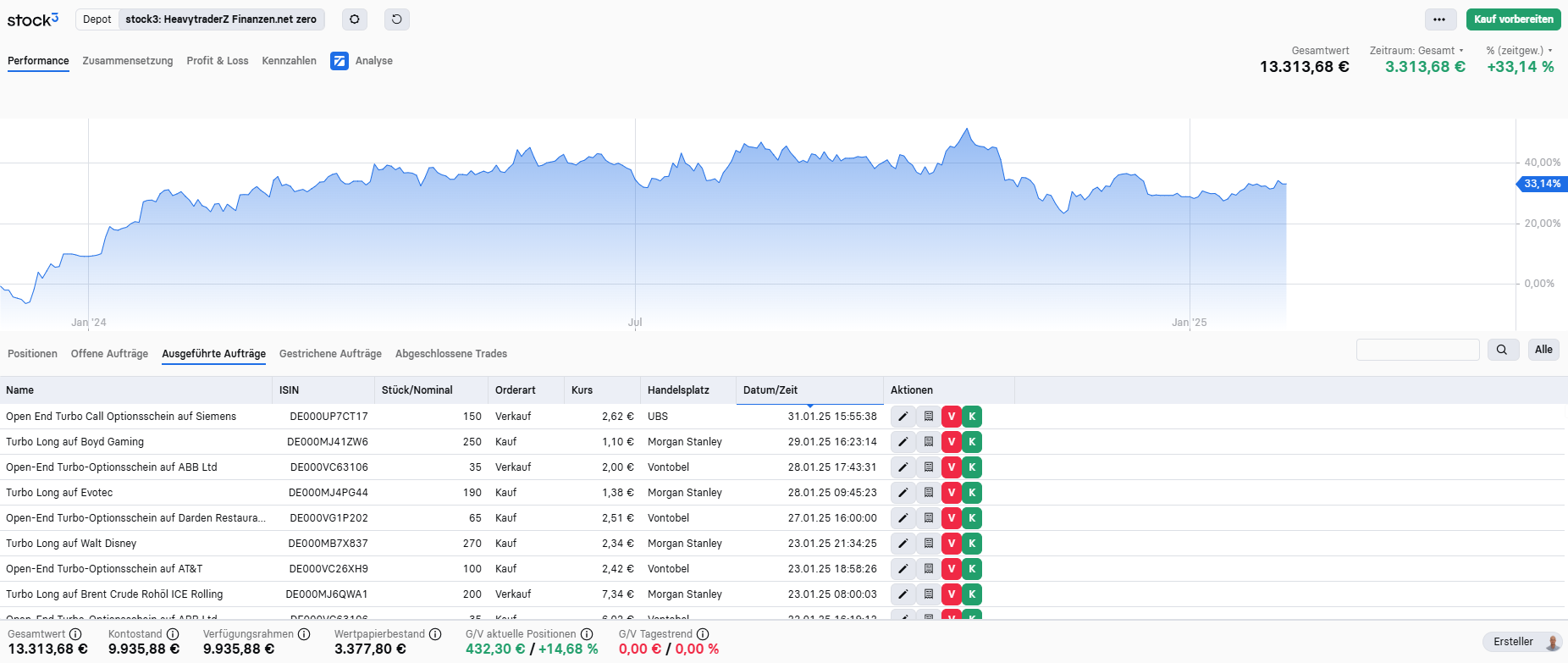1568x663 pixels.
Task: Edit the Evotec order entry
Action: click(903, 493)
